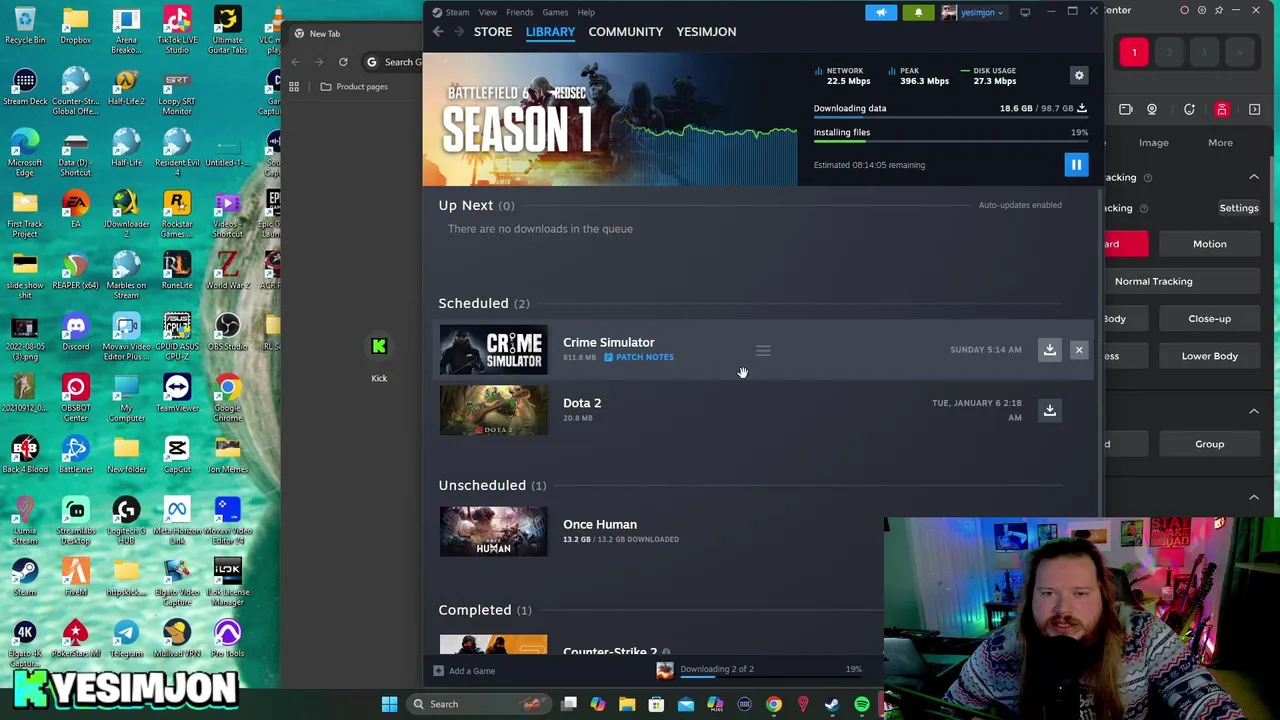Switch to the LIBRARY tab

click(550, 32)
